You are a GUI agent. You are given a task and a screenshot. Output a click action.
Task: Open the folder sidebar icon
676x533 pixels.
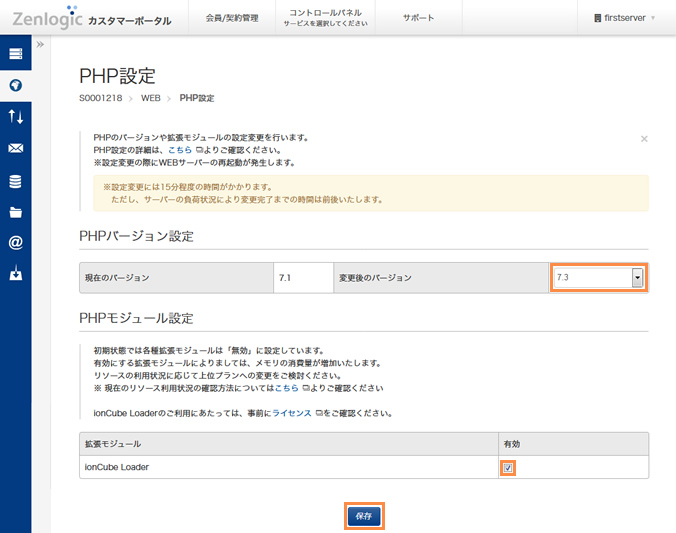point(16,212)
